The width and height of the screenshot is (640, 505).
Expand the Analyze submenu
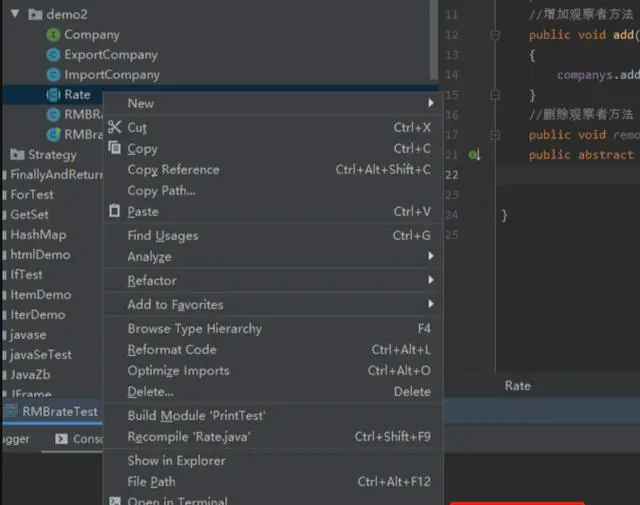click(431, 257)
